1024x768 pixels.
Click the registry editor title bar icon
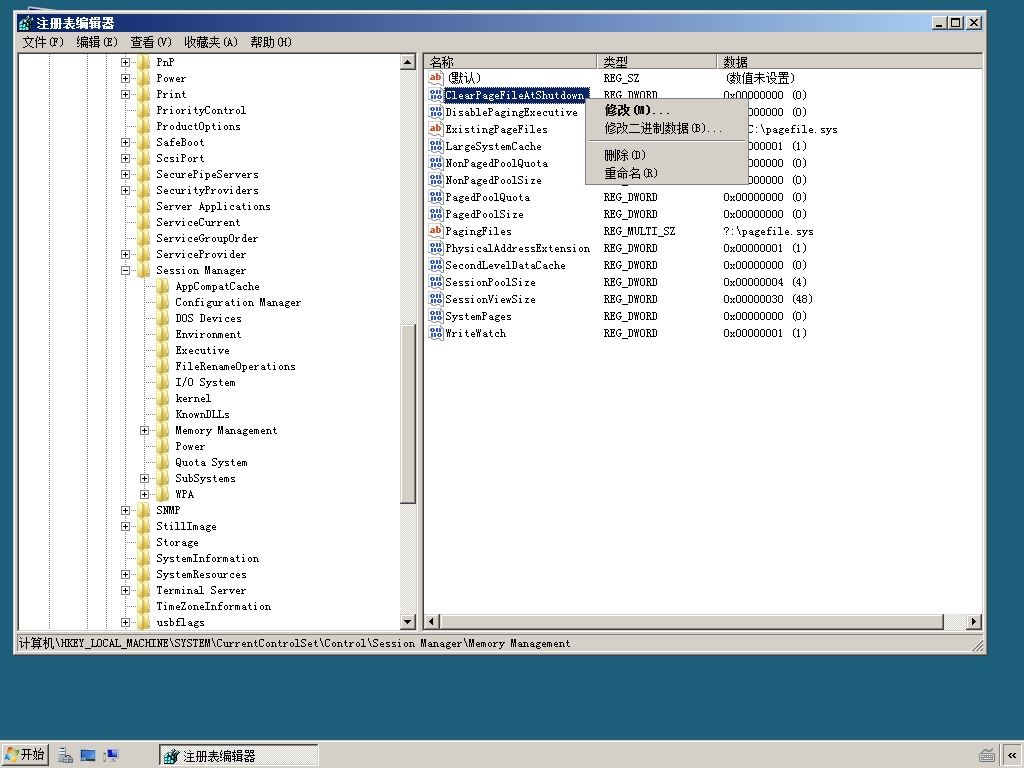point(25,23)
